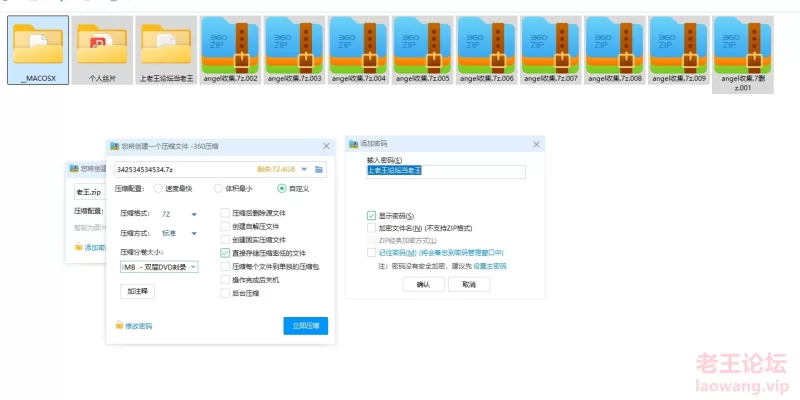The image size is (800, 400).
Task: Click the 输入密码 text field
Action: point(446,171)
